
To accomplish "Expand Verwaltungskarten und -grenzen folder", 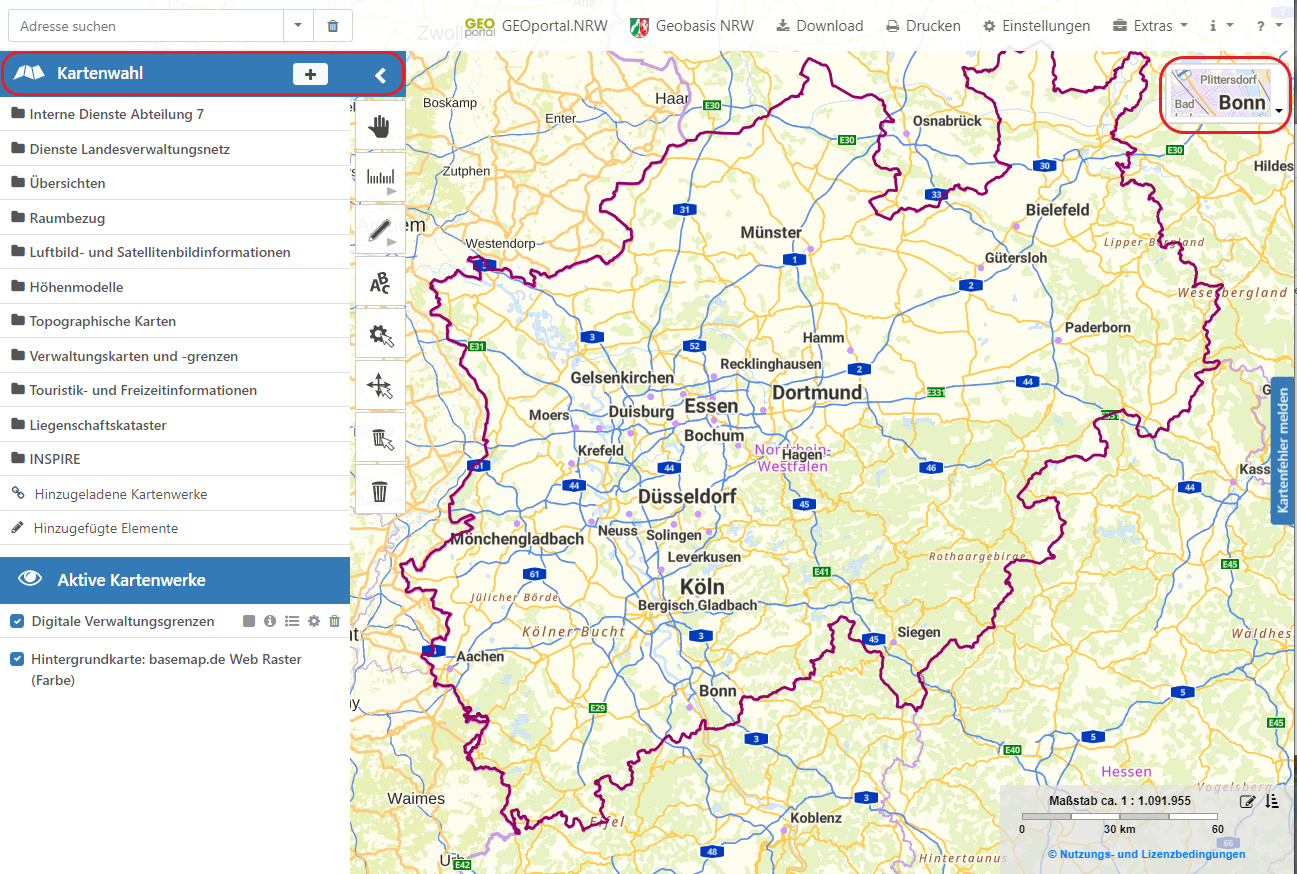I will (x=175, y=356).
